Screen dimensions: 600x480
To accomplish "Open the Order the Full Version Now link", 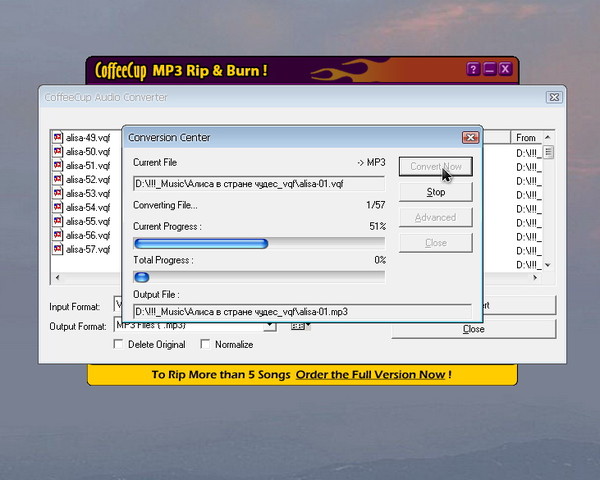I will (370, 374).
